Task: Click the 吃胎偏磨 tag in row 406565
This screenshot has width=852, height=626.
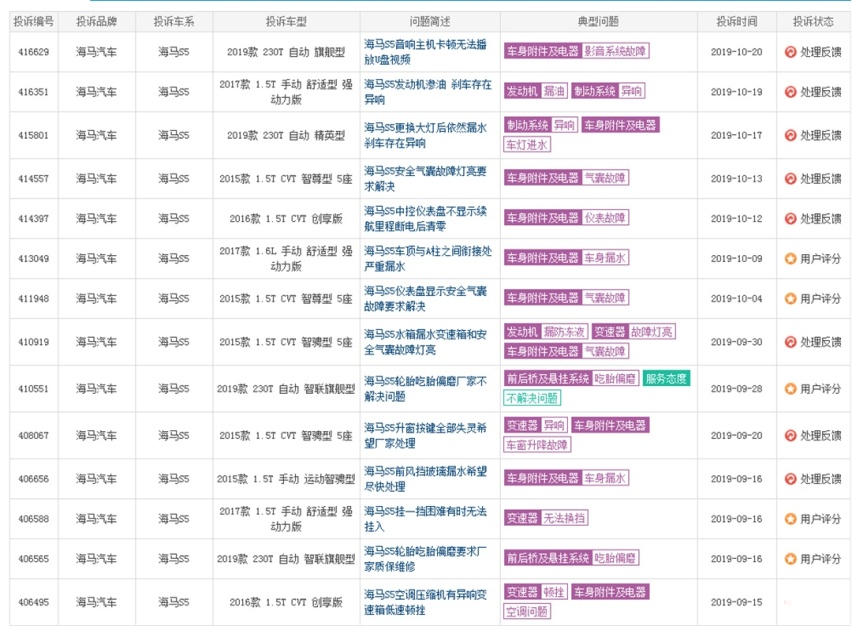Action: [x=615, y=558]
